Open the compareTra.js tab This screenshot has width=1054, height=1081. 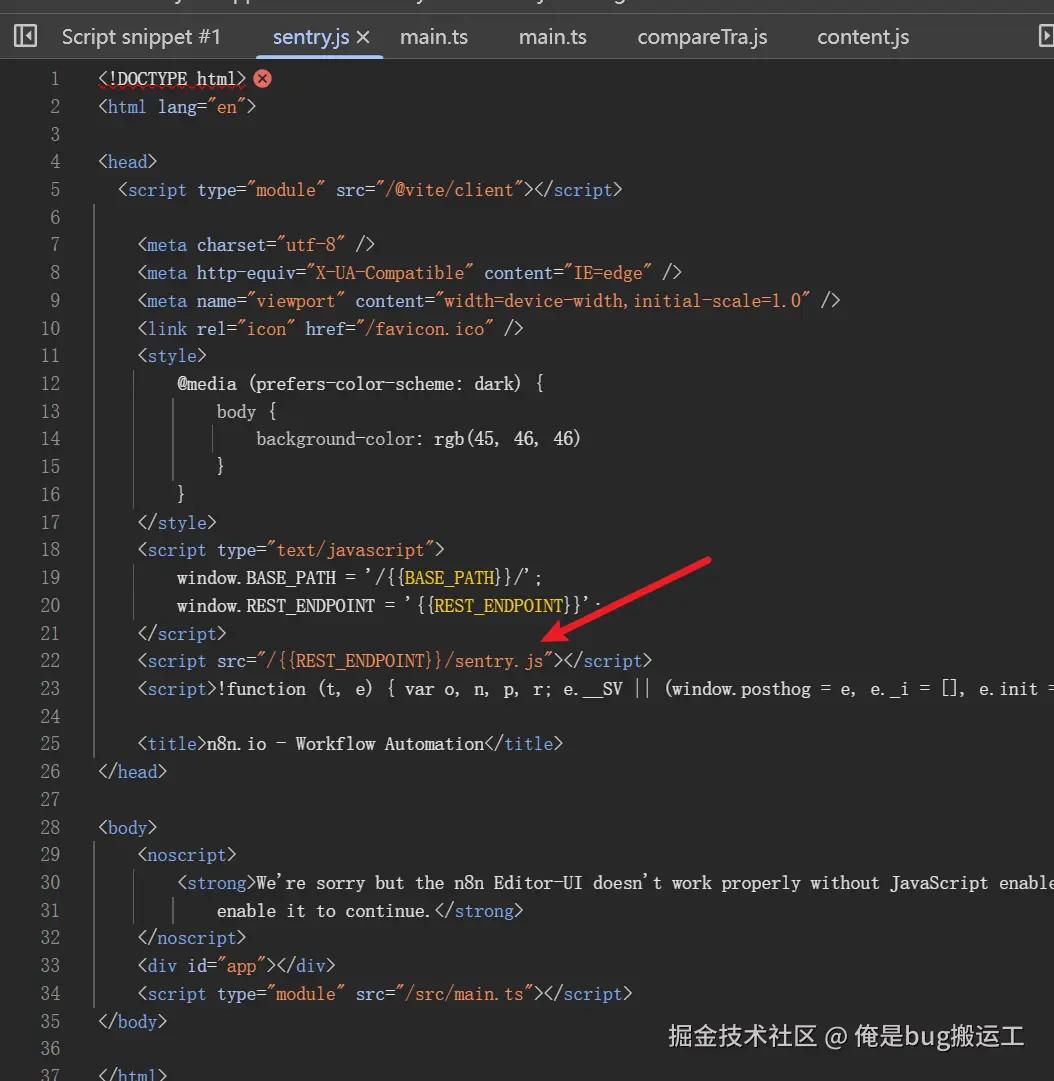702,37
